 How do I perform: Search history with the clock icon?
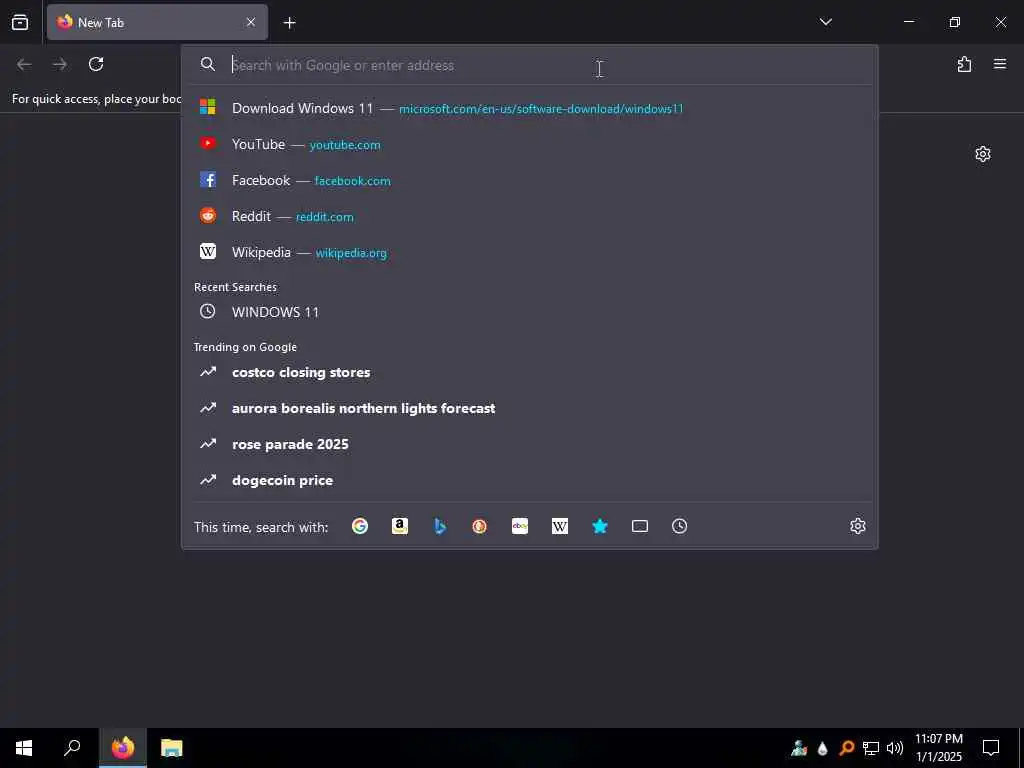point(680,526)
